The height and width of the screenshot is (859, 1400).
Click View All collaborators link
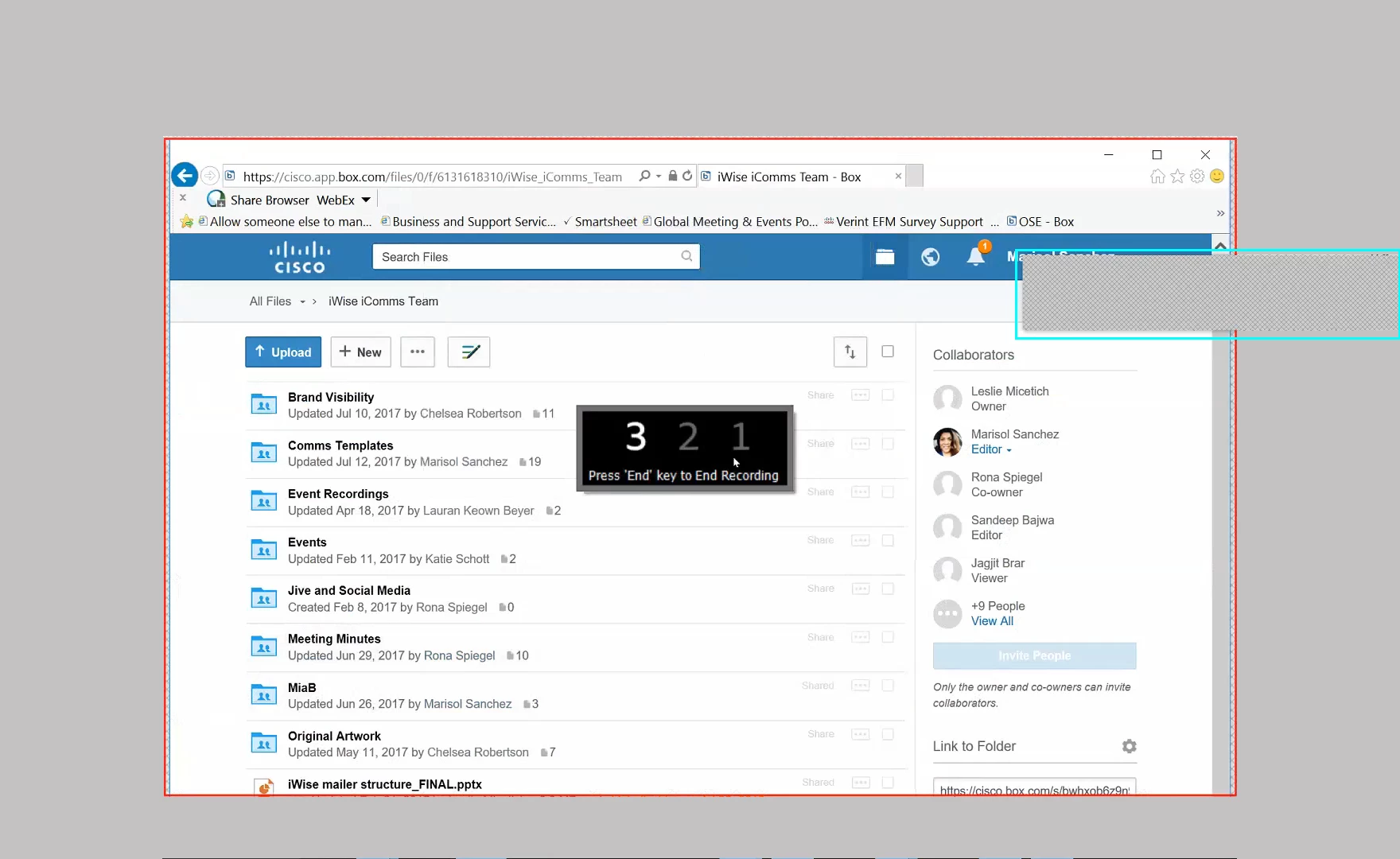click(x=992, y=621)
